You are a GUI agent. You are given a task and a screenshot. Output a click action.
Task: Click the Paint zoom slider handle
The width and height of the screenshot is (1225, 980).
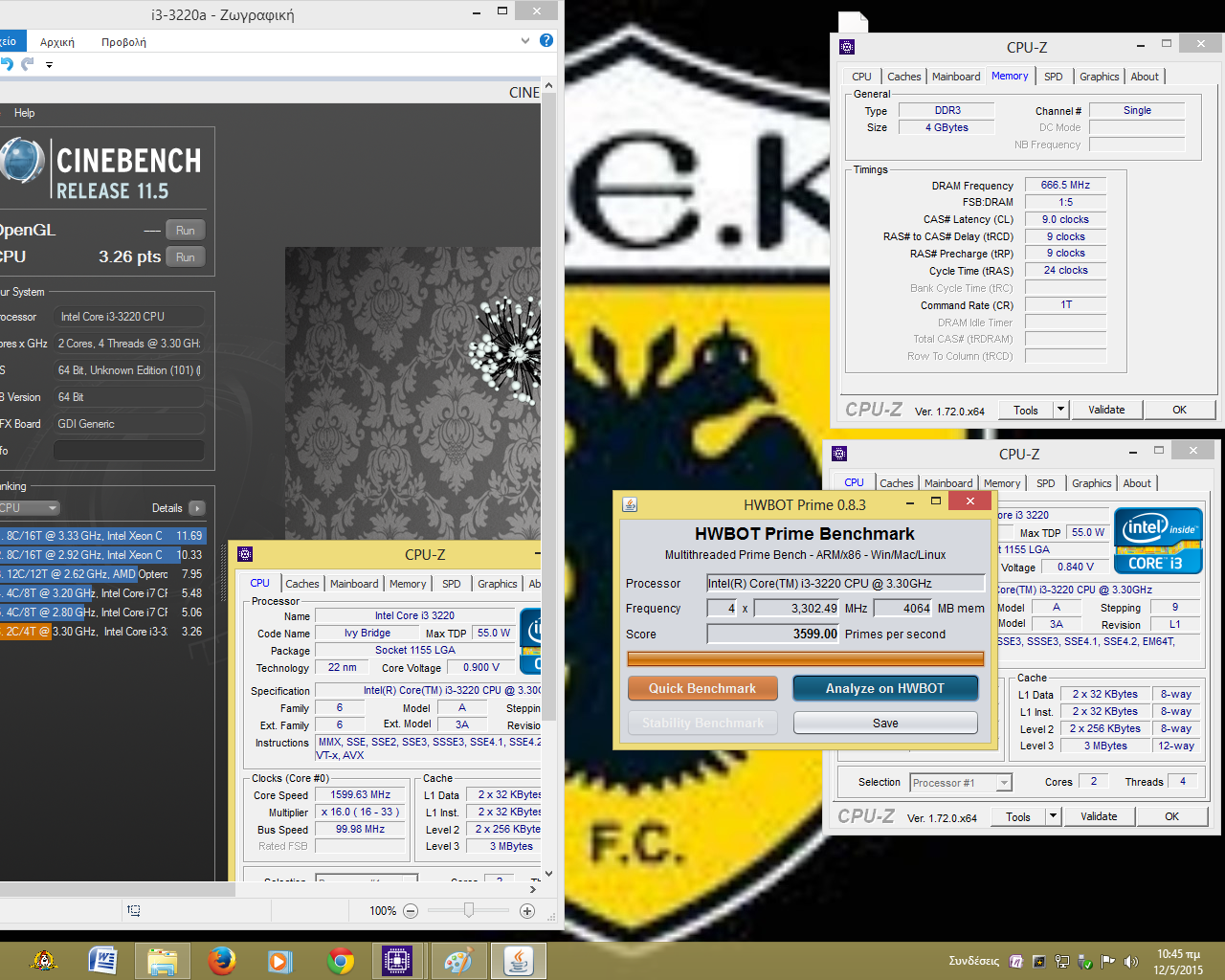(x=469, y=910)
